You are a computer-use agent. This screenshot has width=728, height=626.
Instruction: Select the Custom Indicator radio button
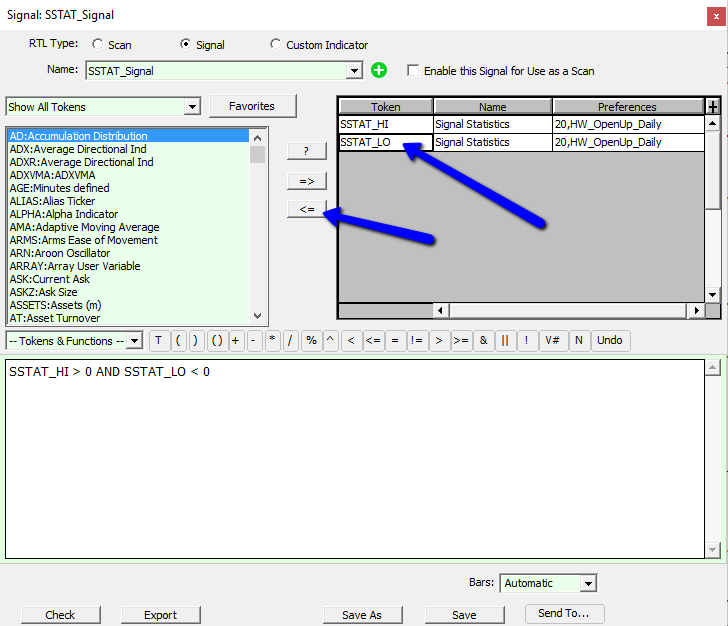point(275,44)
